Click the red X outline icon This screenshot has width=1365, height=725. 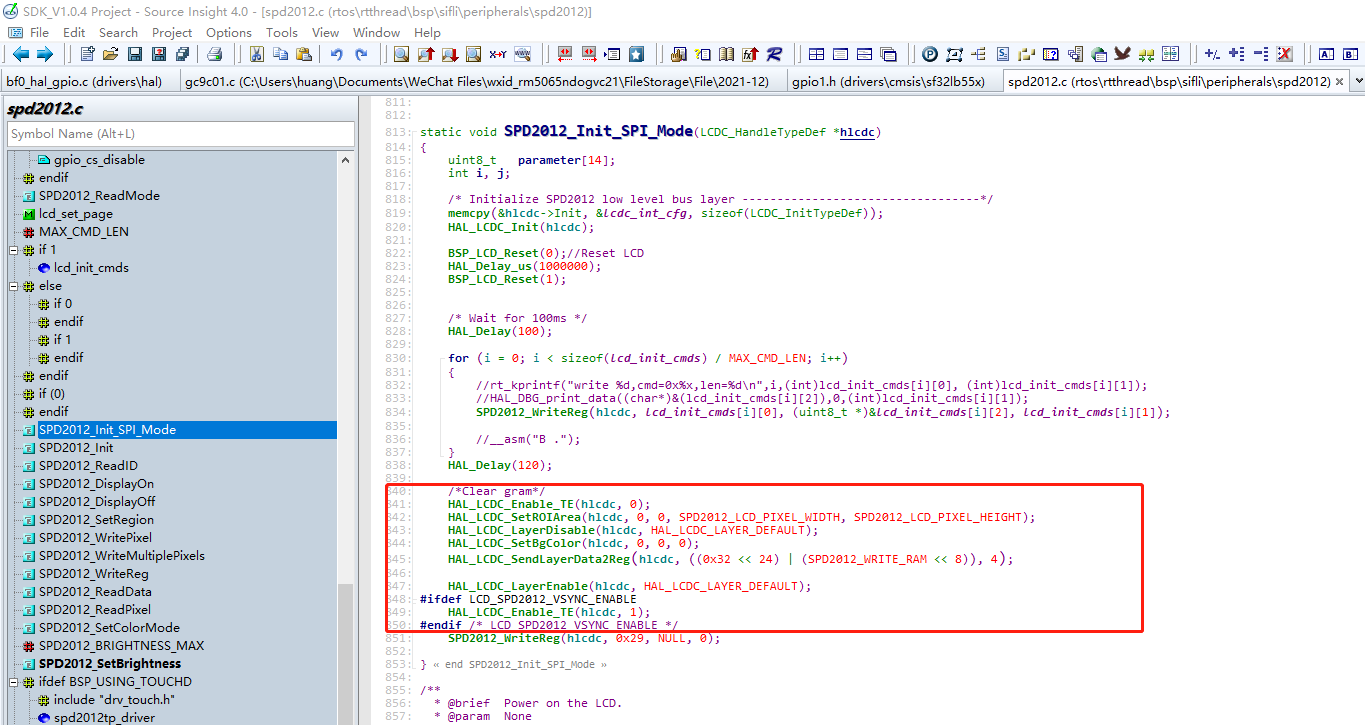[x=1285, y=54]
